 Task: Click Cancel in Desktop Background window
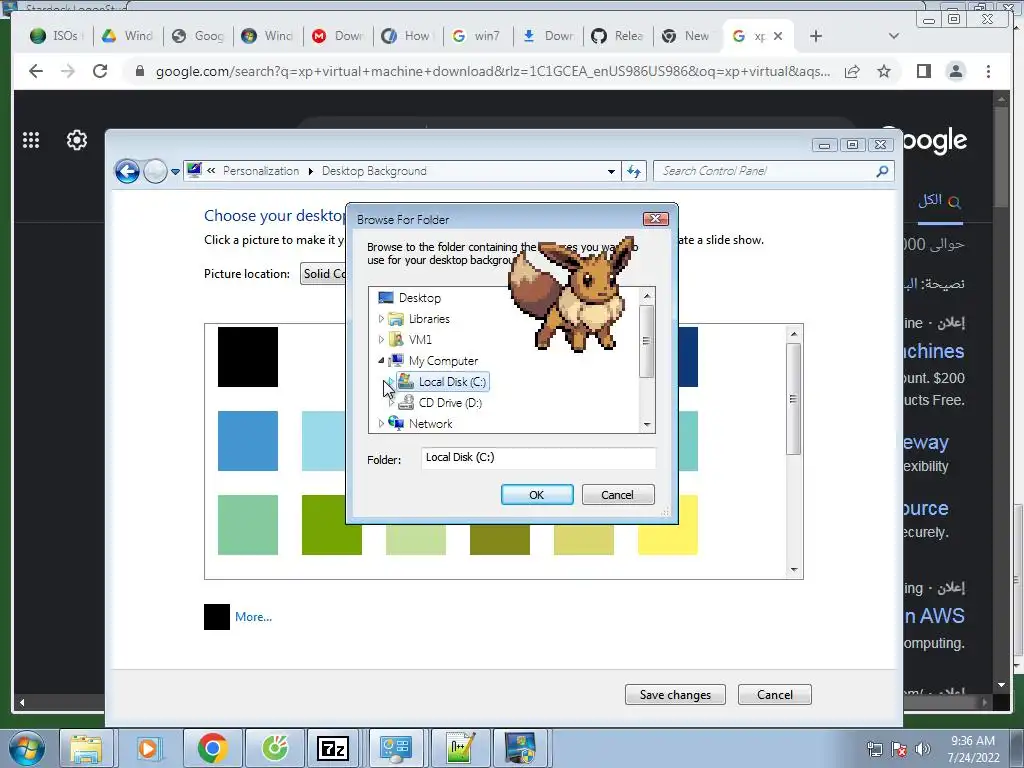[775, 694]
